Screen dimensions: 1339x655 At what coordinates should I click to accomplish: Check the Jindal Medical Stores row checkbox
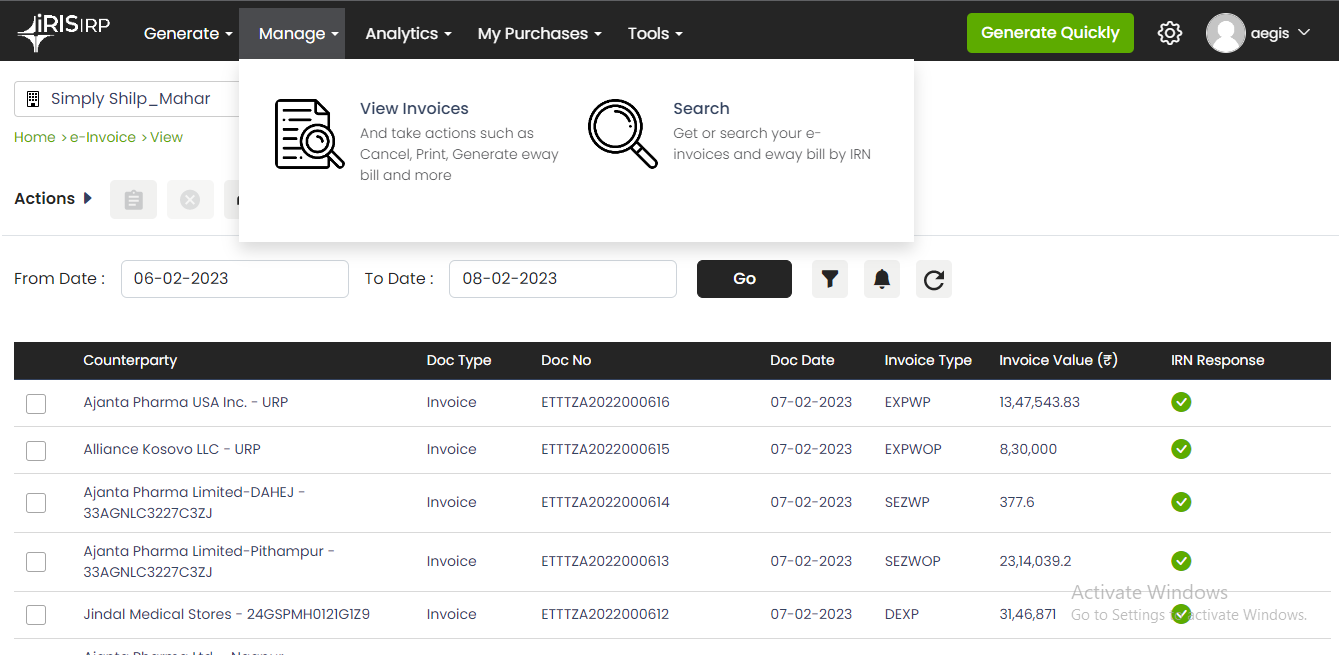point(36,615)
